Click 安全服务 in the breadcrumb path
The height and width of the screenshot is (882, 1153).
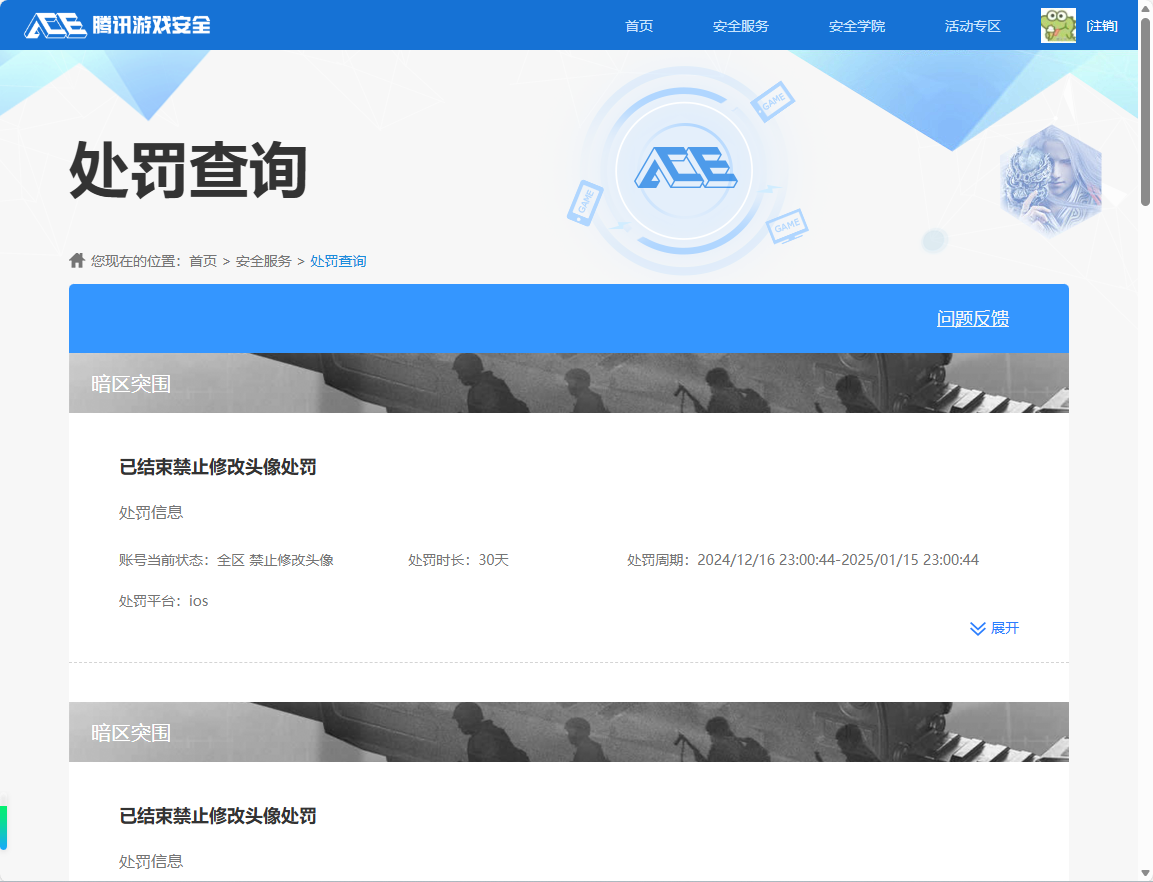click(264, 261)
